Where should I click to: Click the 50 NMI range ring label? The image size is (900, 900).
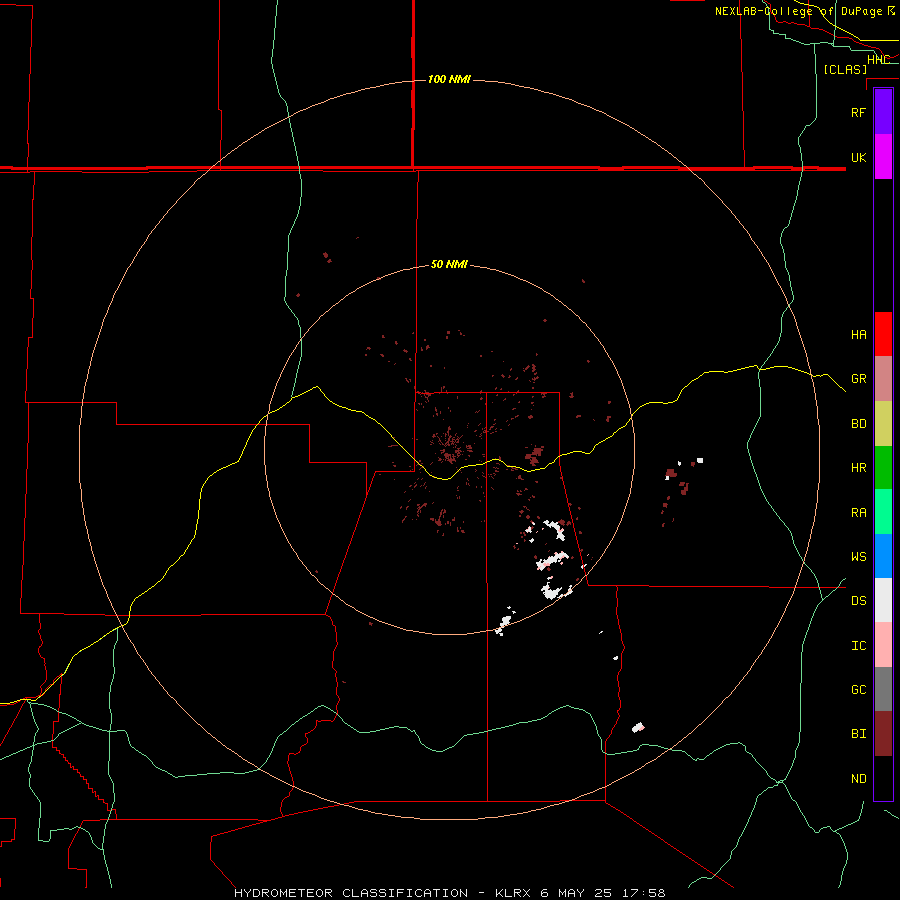click(449, 265)
